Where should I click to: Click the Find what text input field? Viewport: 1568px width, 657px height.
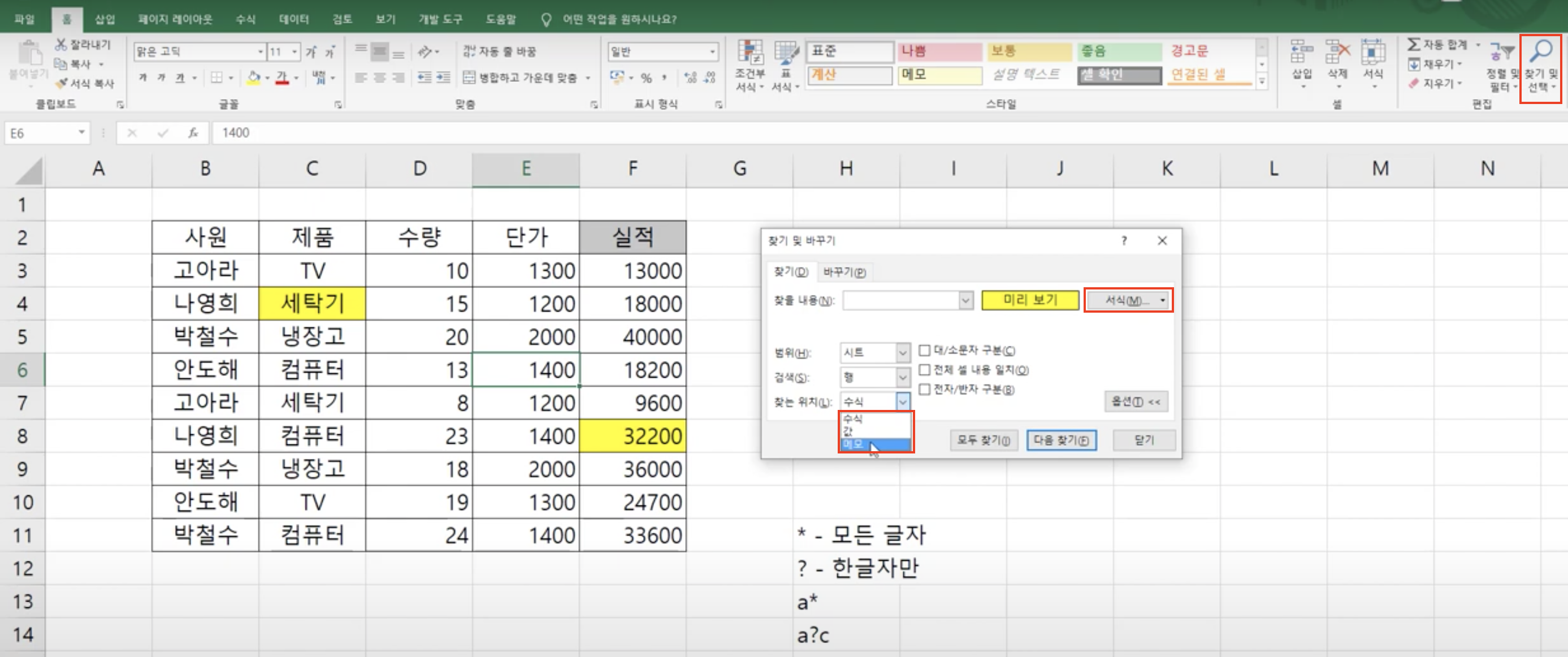901,300
